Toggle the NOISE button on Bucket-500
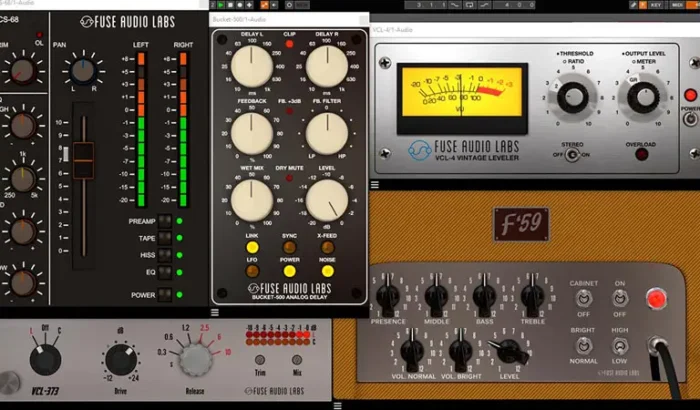This screenshot has height=410, width=700. [329, 272]
